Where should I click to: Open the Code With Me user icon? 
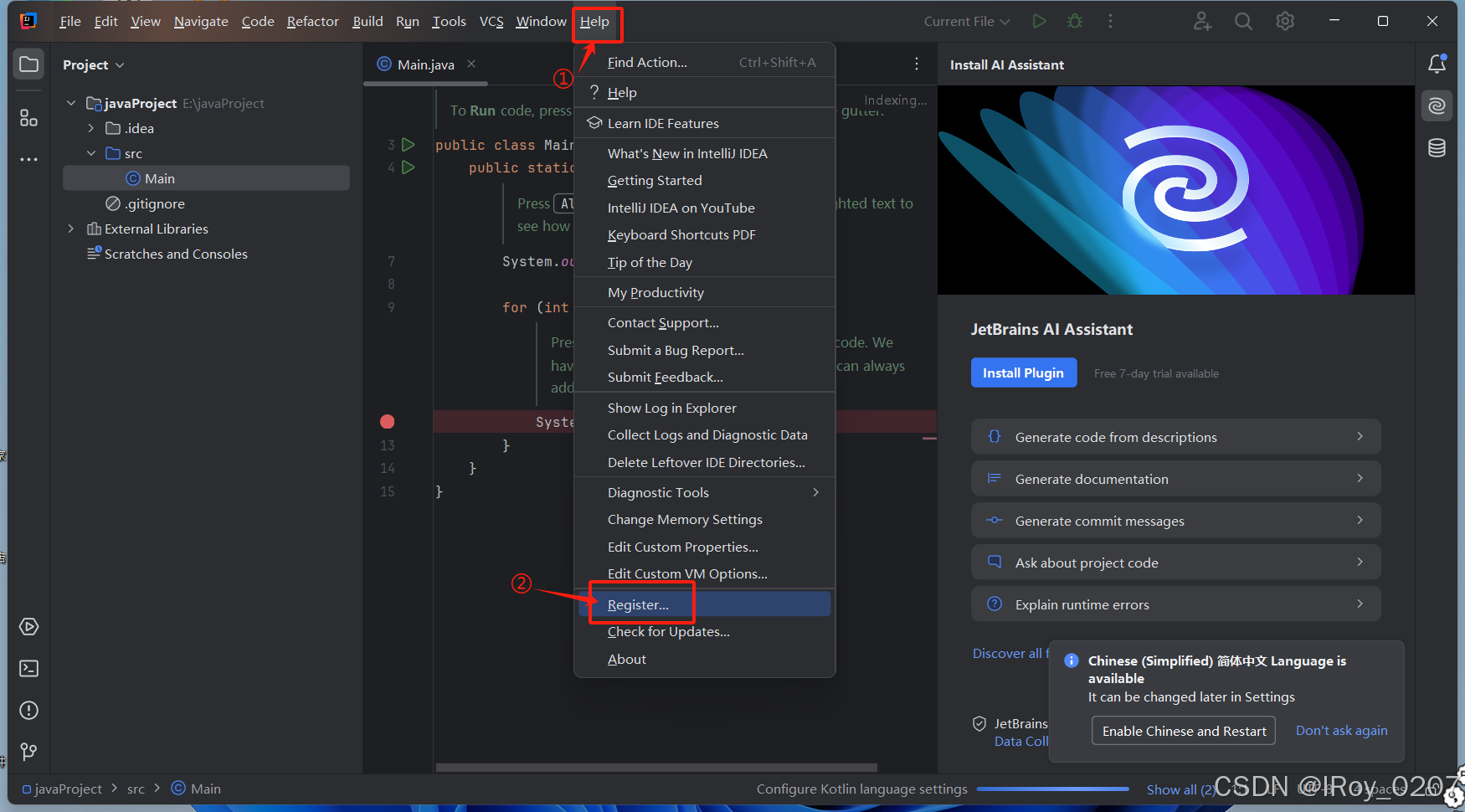(x=1202, y=21)
